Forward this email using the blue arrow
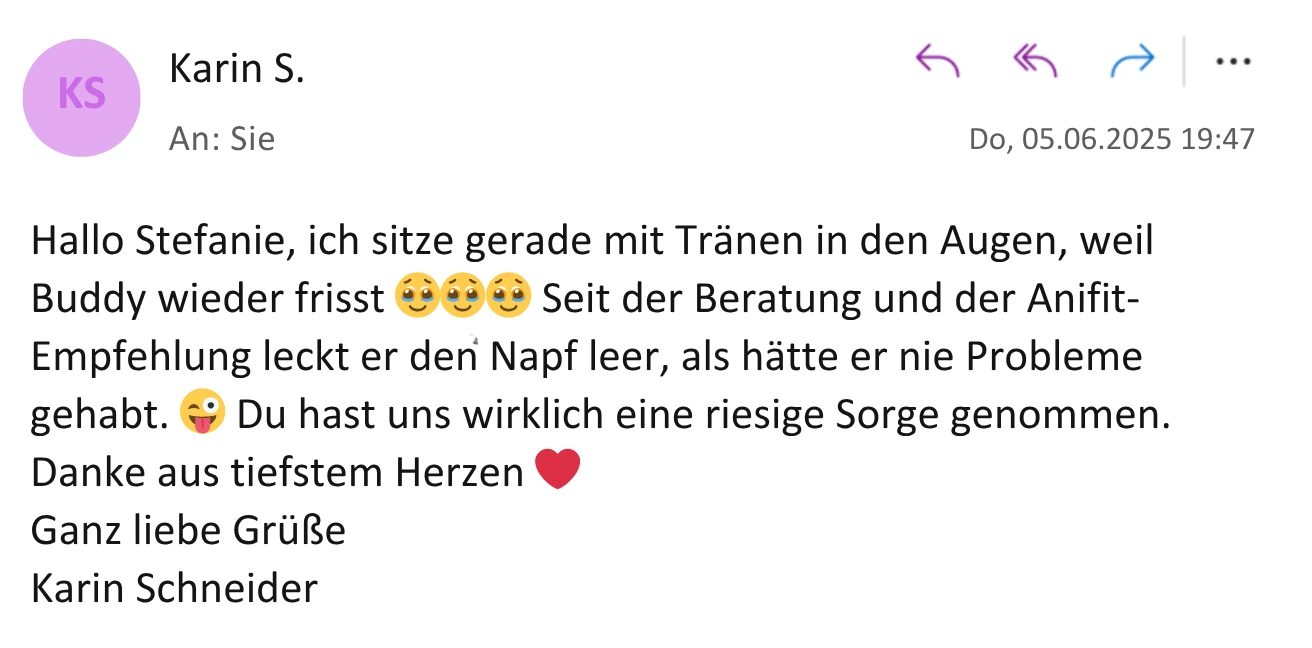1312x648 pixels. (x=1132, y=62)
